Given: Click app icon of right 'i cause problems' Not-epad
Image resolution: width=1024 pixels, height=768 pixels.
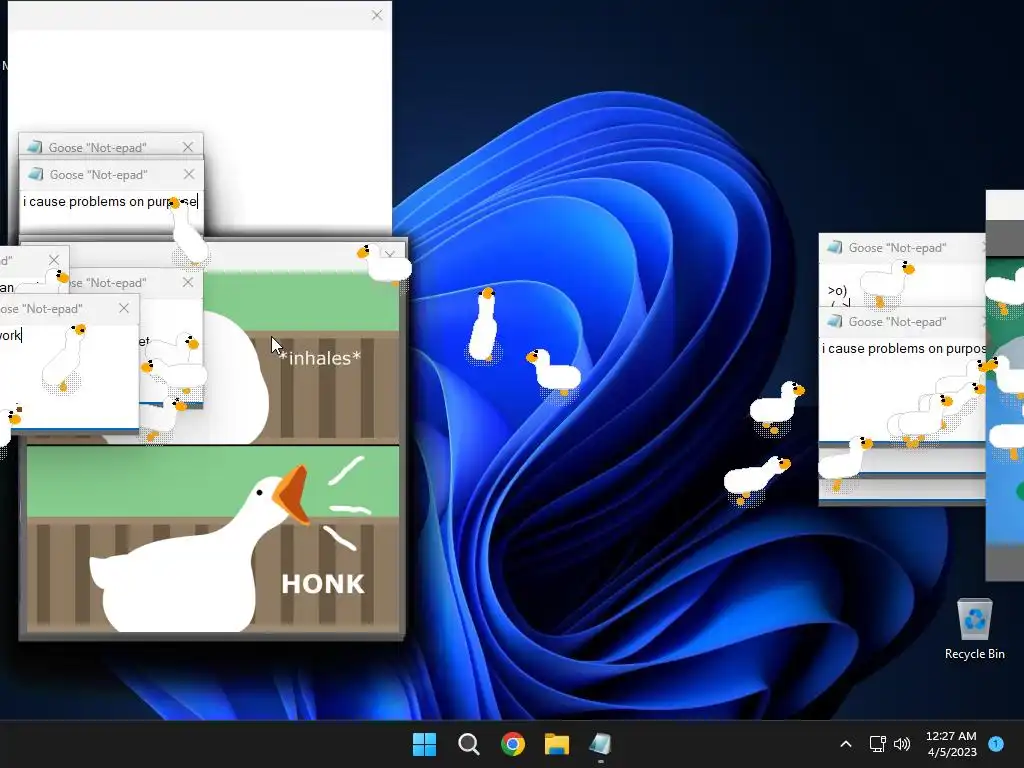Looking at the screenshot, I should [x=834, y=321].
